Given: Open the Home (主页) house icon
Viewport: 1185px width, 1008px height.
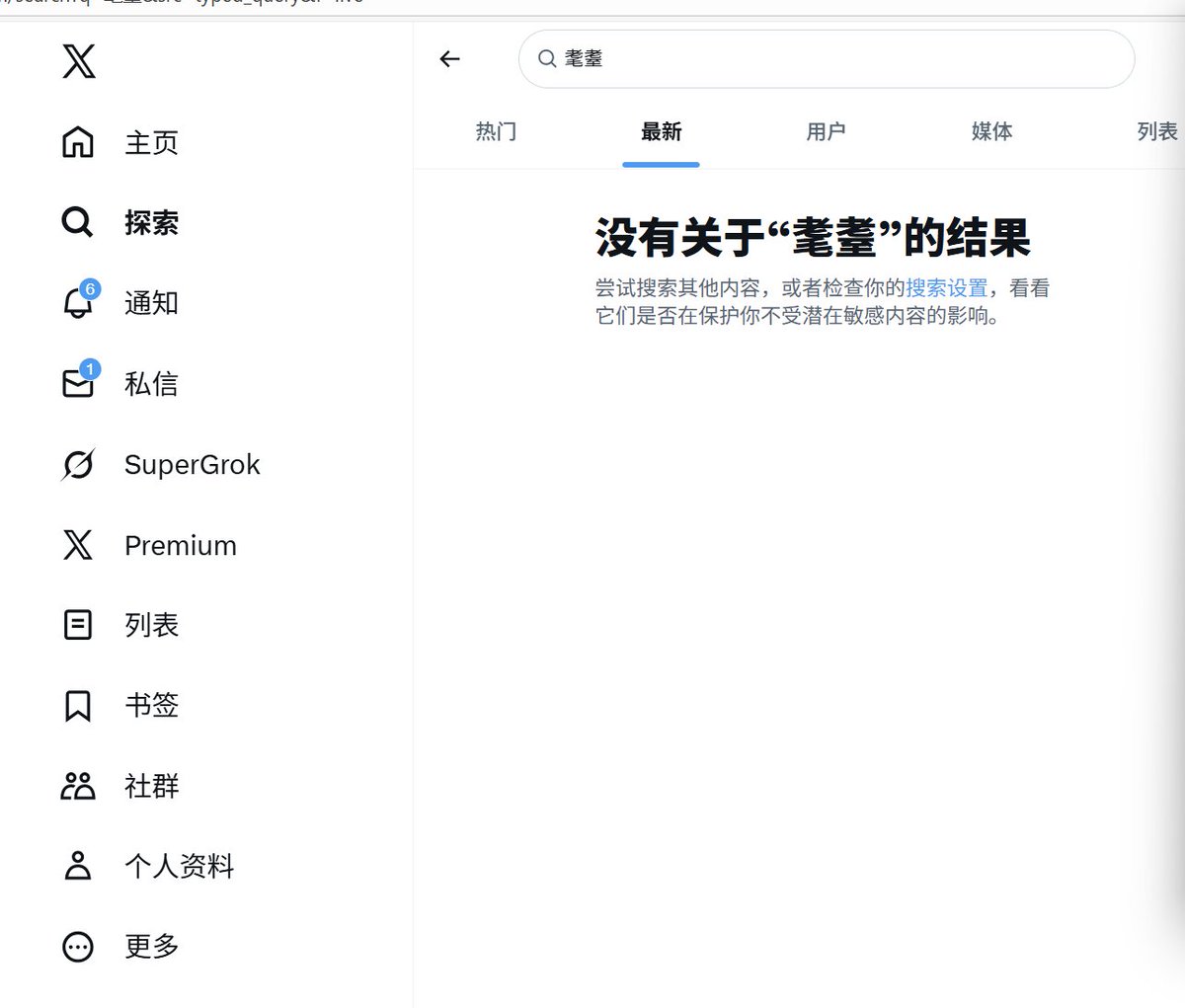Looking at the screenshot, I should pyautogui.click(x=78, y=142).
